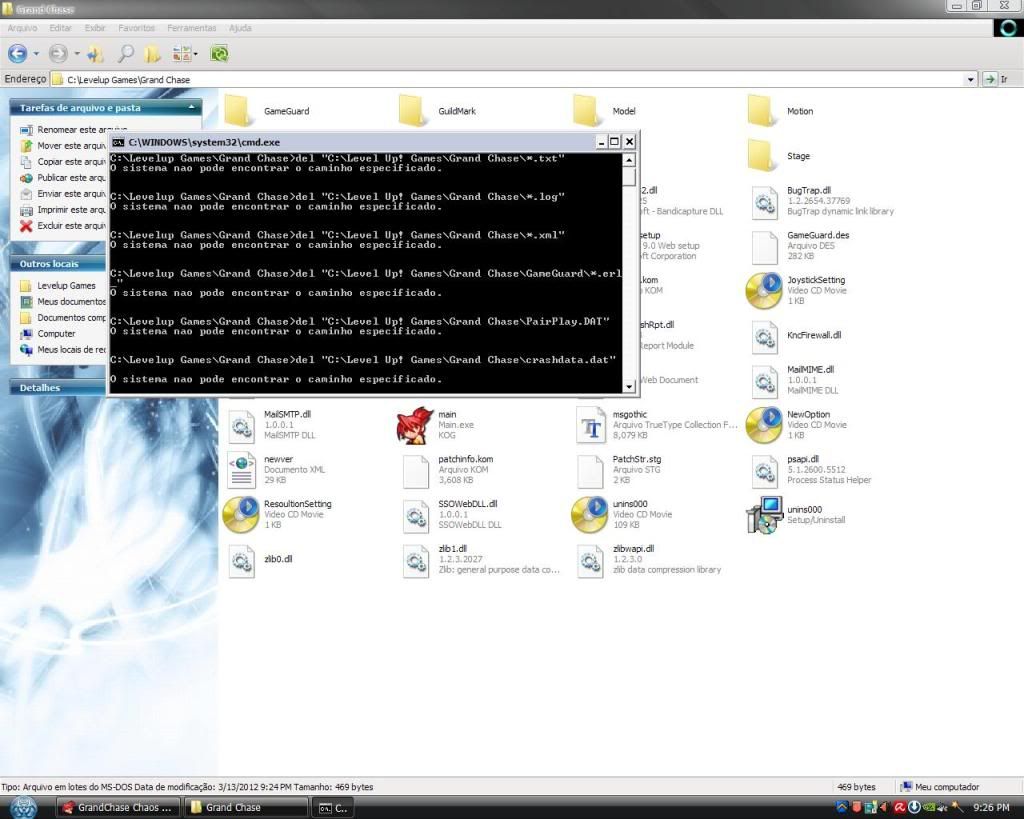Open the GameGuard folder
Image resolution: width=1024 pixels, height=819 pixels.
pos(241,111)
